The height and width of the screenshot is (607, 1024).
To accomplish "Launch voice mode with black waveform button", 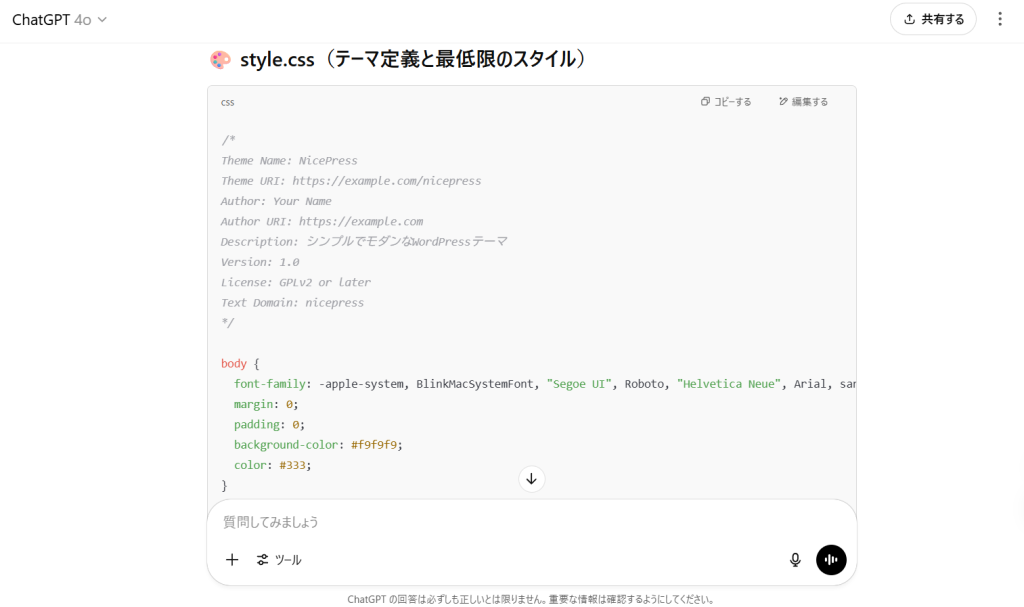I will coord(831,560).
